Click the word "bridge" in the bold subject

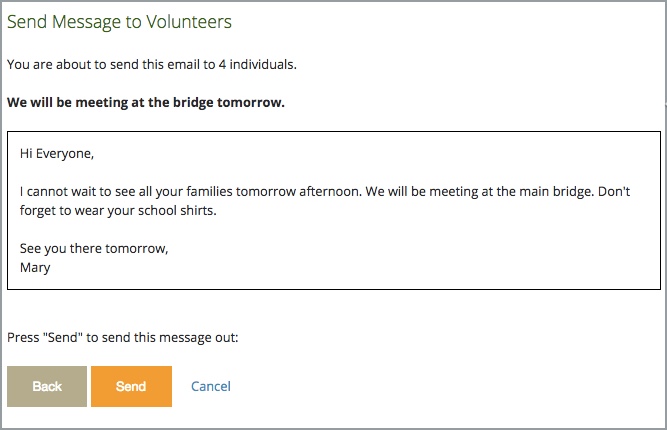click(186, 103)
